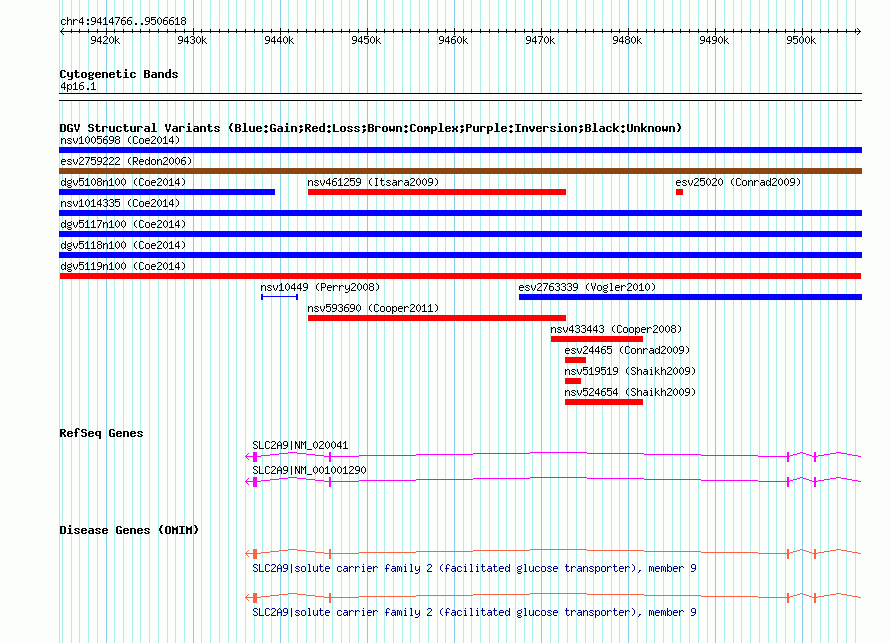Click the second orange OMIM gene track line
890x643 pixels.
[553, 596]
